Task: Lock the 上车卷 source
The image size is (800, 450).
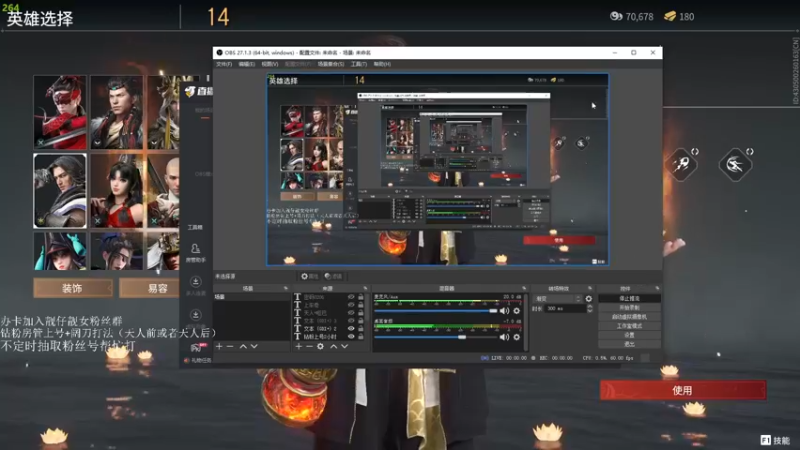Action: coord(361,305)
